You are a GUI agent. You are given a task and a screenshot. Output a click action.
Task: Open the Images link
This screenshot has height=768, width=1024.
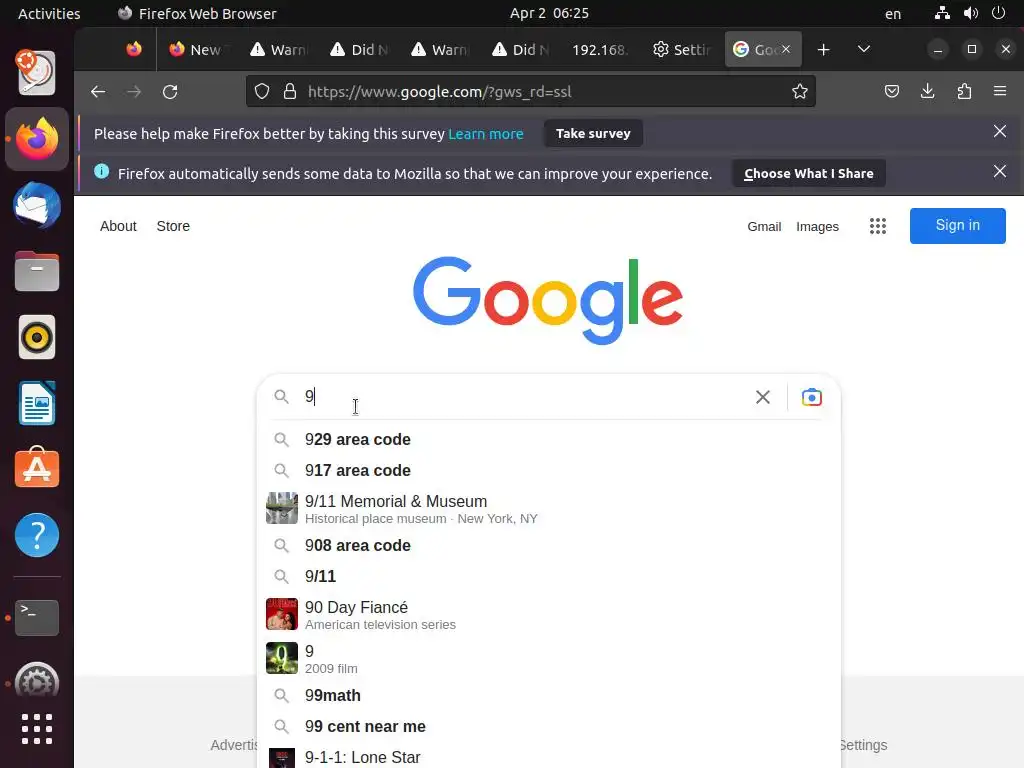pos(817,227)
